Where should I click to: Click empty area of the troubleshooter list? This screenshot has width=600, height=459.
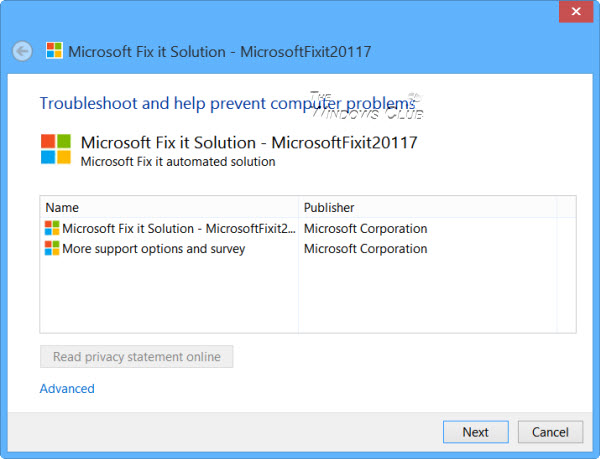pos(308,295)
